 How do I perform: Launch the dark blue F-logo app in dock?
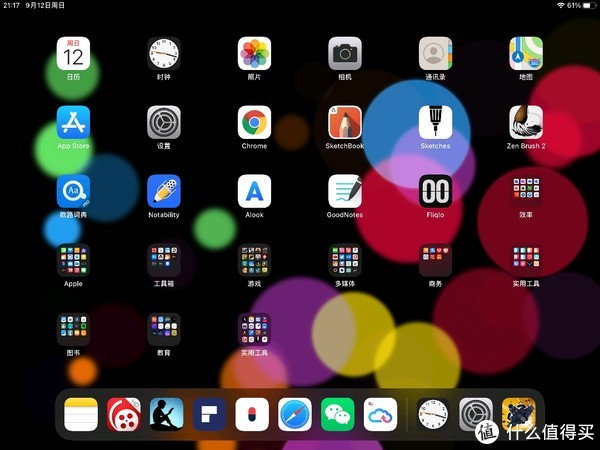tap(209, 414)
